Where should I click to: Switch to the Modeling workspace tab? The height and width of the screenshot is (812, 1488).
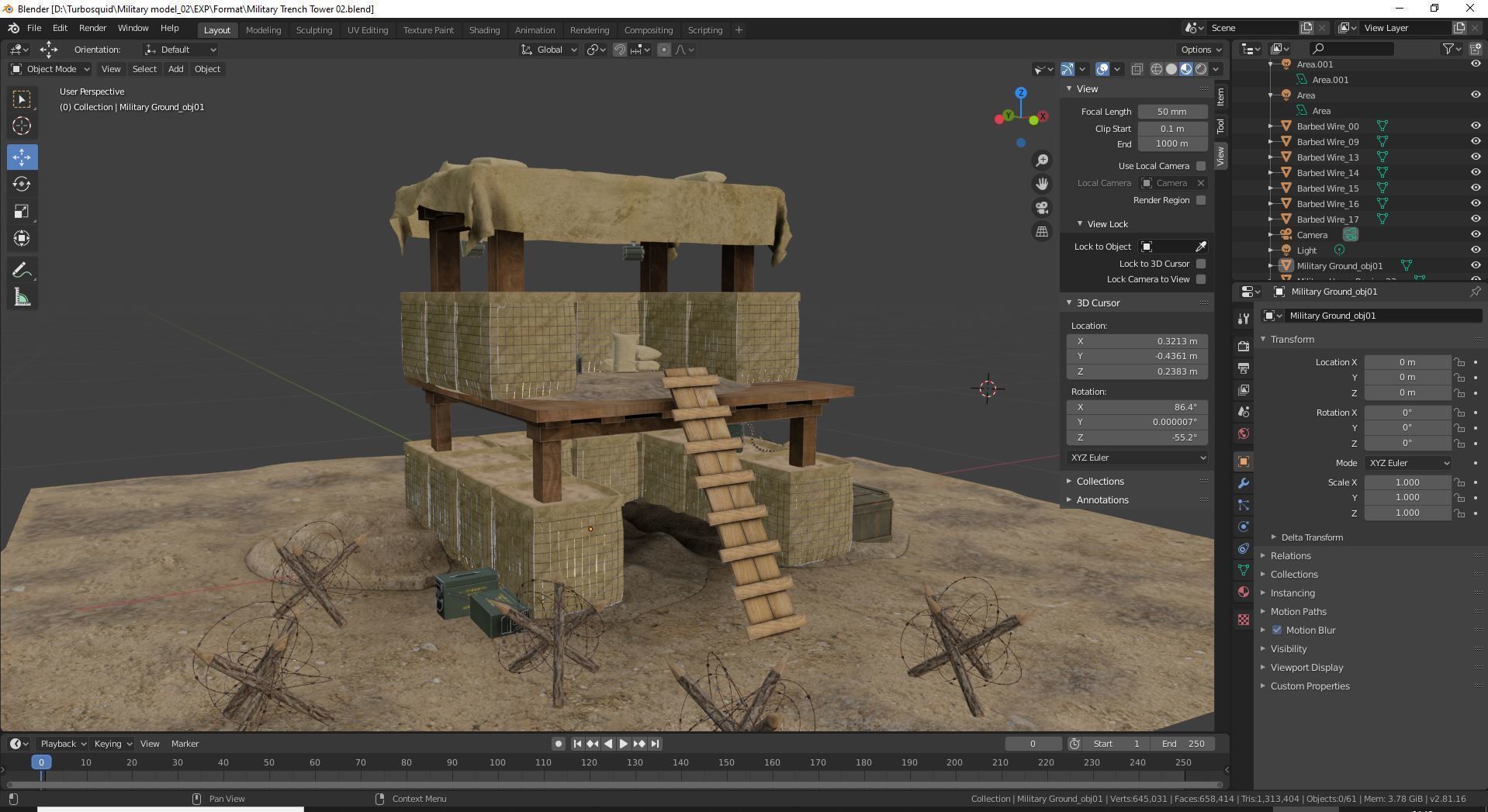coord(263,30)
